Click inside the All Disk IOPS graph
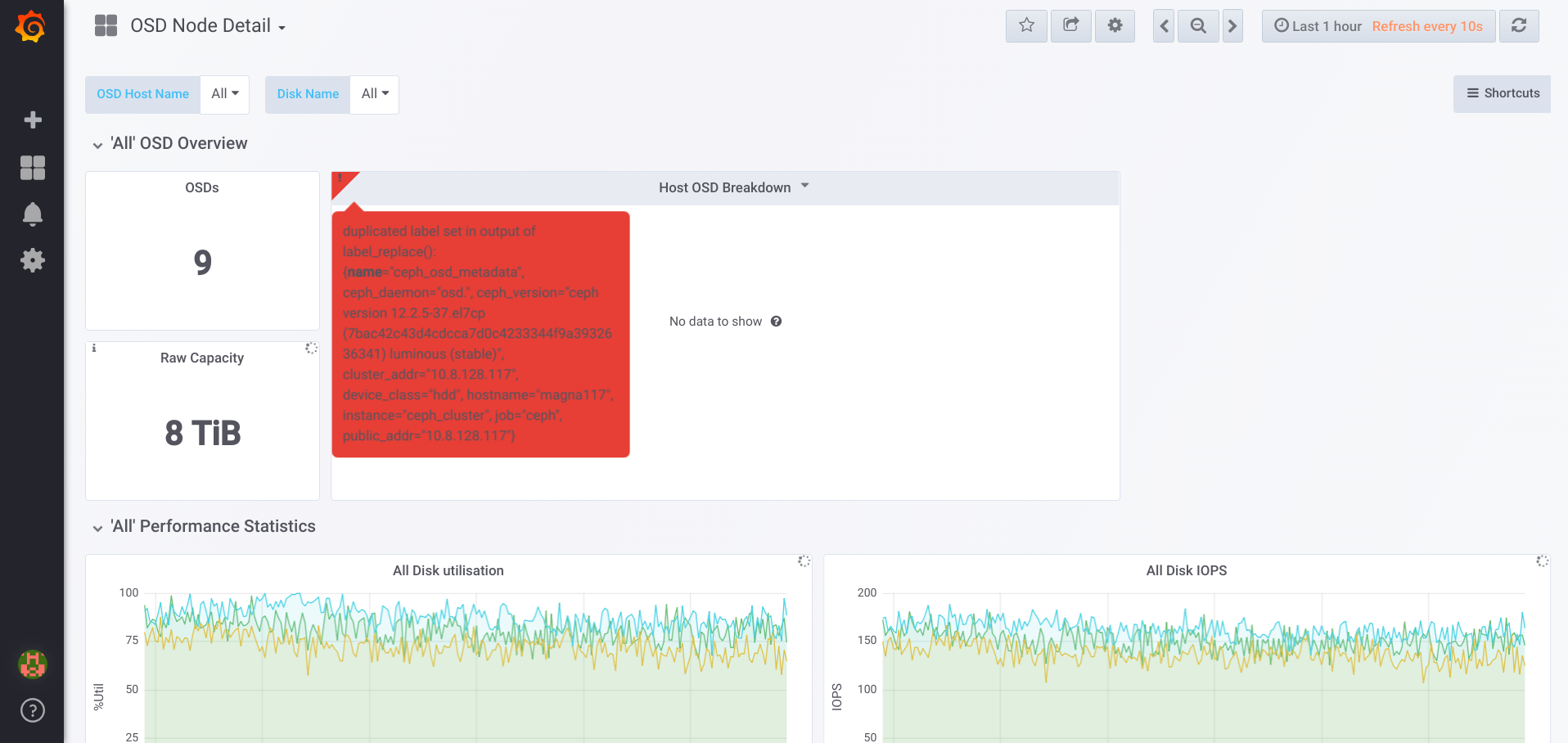This screenshot has width=1568, height=743. [x=1204, y=667]
